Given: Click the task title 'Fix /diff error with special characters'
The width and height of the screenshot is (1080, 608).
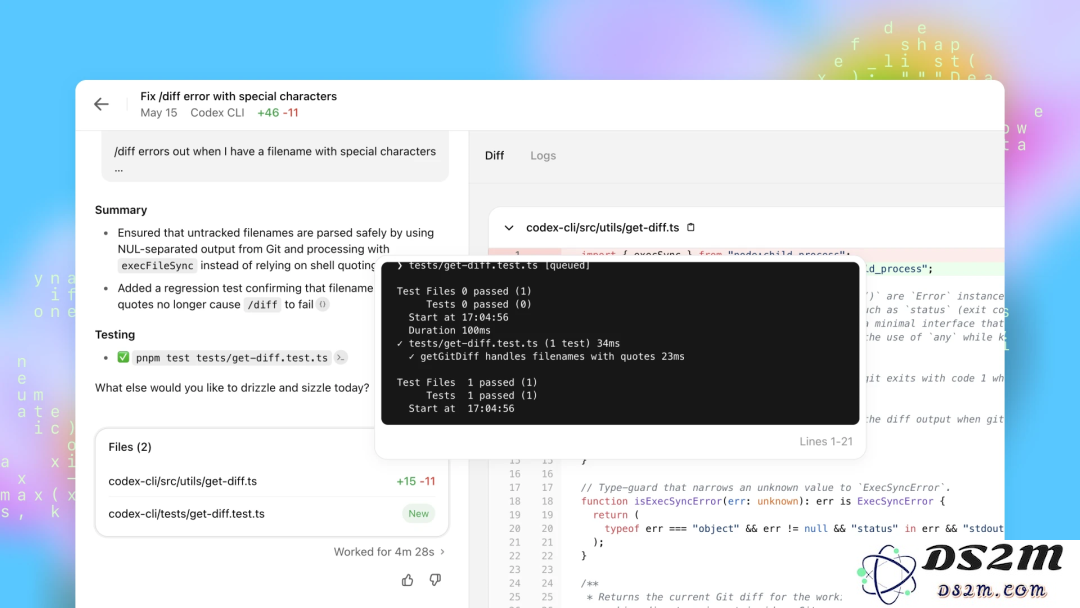Looking at the screenshot, I should [x=238, y=96].
